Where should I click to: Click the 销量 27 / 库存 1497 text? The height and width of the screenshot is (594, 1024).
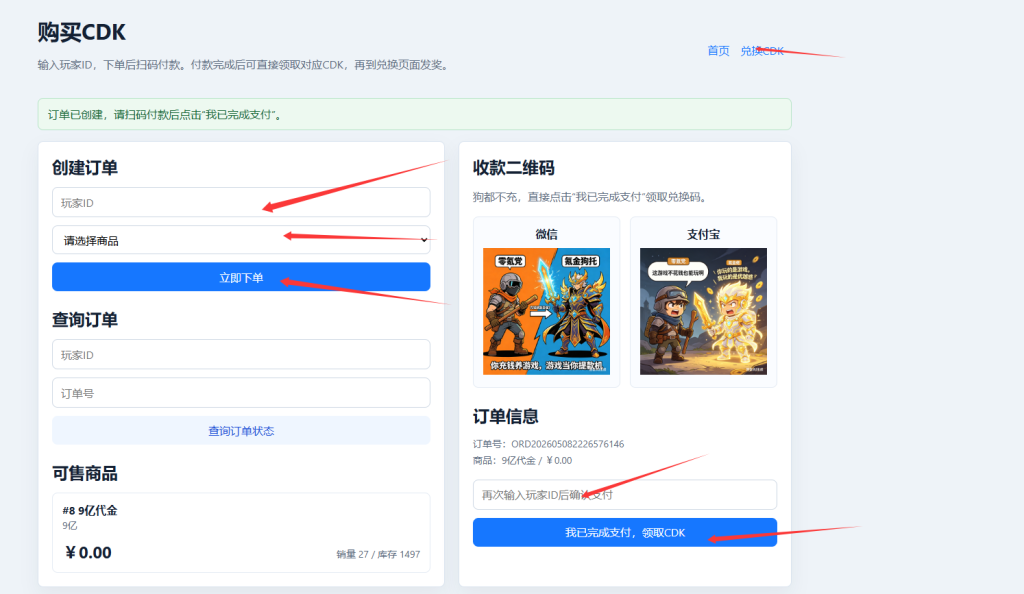click(378, 554)
